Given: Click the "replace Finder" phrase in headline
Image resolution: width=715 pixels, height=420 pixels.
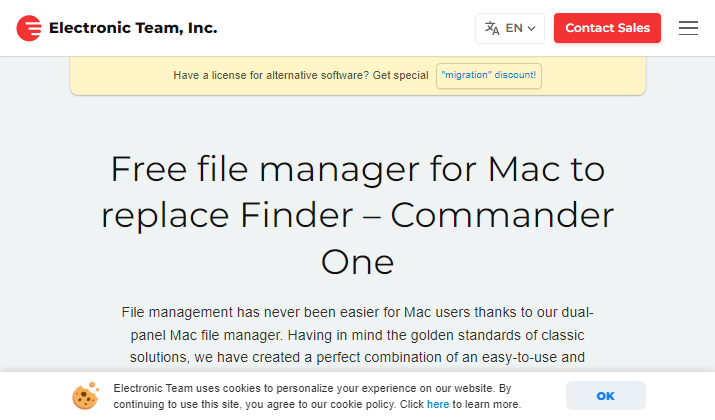Looking at the screenshot, I should (x=227, y=216).
